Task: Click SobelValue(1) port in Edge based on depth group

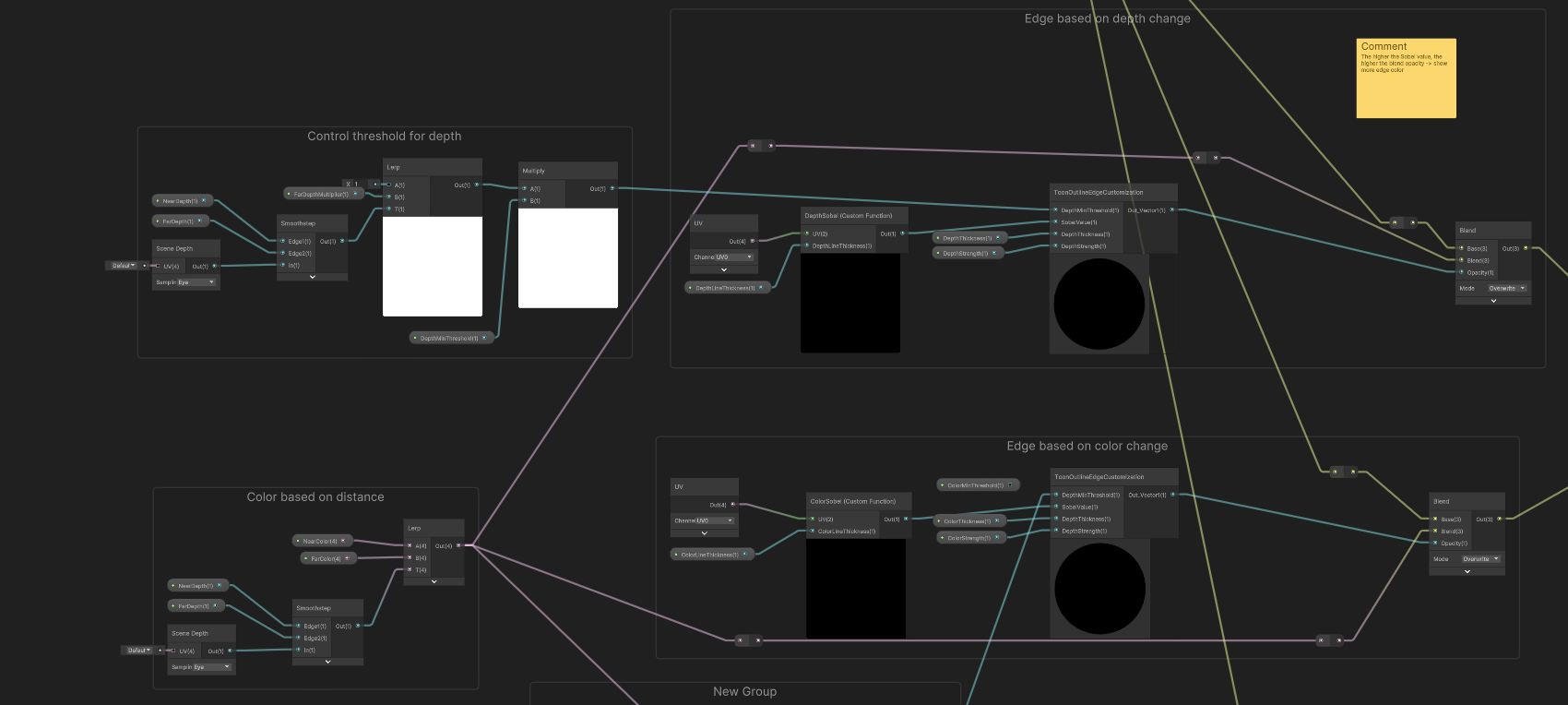Action: pos(1055,222)
